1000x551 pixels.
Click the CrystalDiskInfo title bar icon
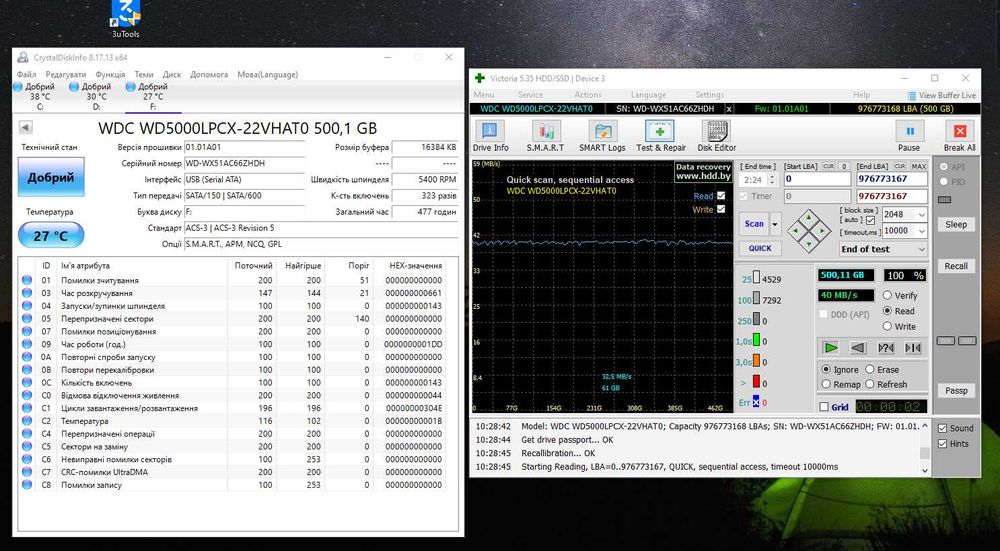coord(23,57)
